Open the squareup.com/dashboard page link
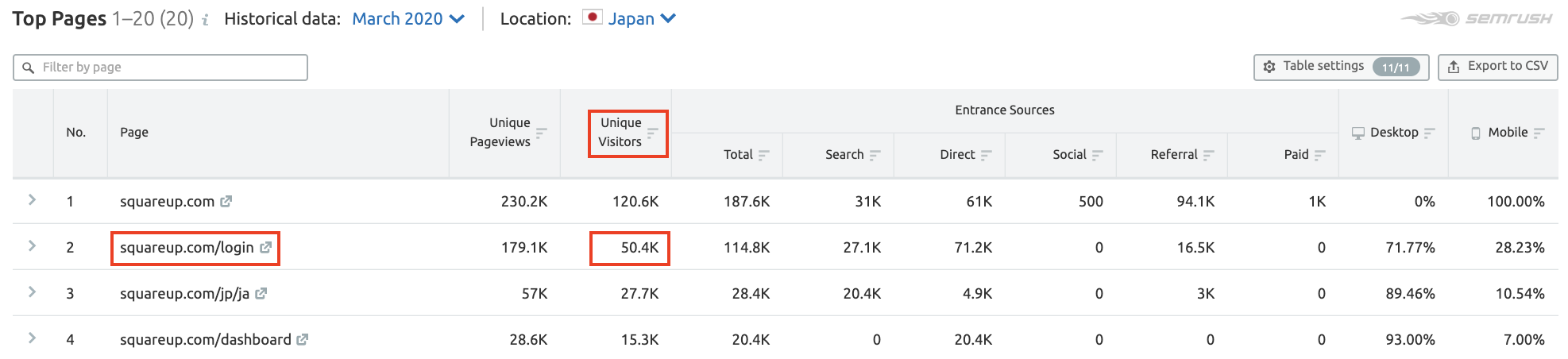The height and width of the screenshot is (359, 1568). [x=206, y=340]
